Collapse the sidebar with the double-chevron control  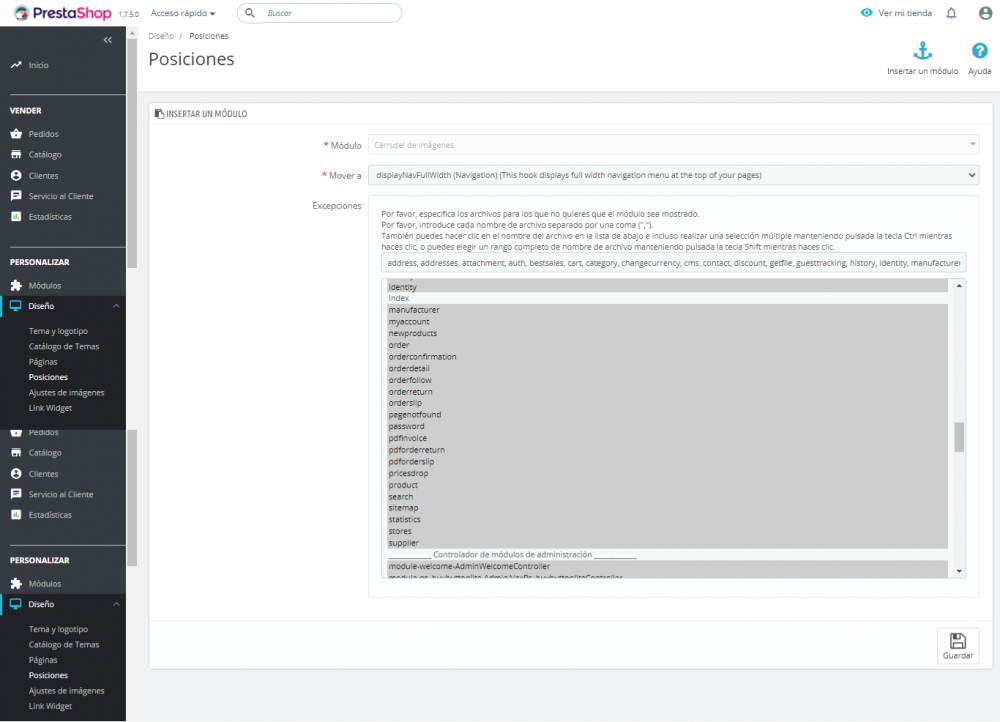pos(108,40)
